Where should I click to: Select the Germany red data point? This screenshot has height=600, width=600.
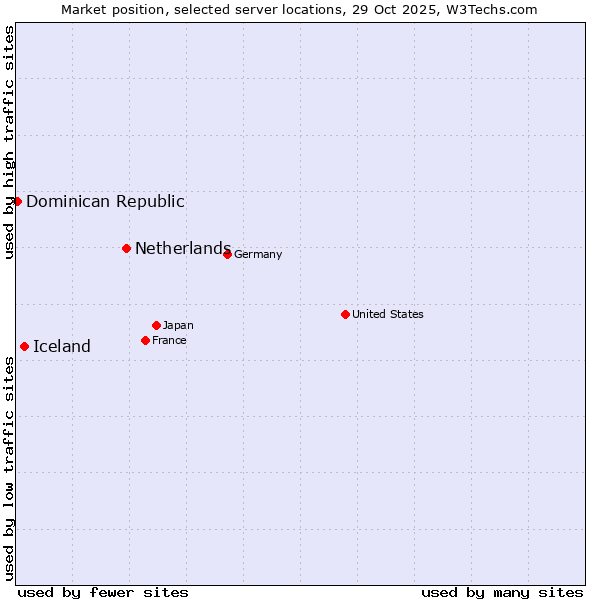[x=227, y=254]
